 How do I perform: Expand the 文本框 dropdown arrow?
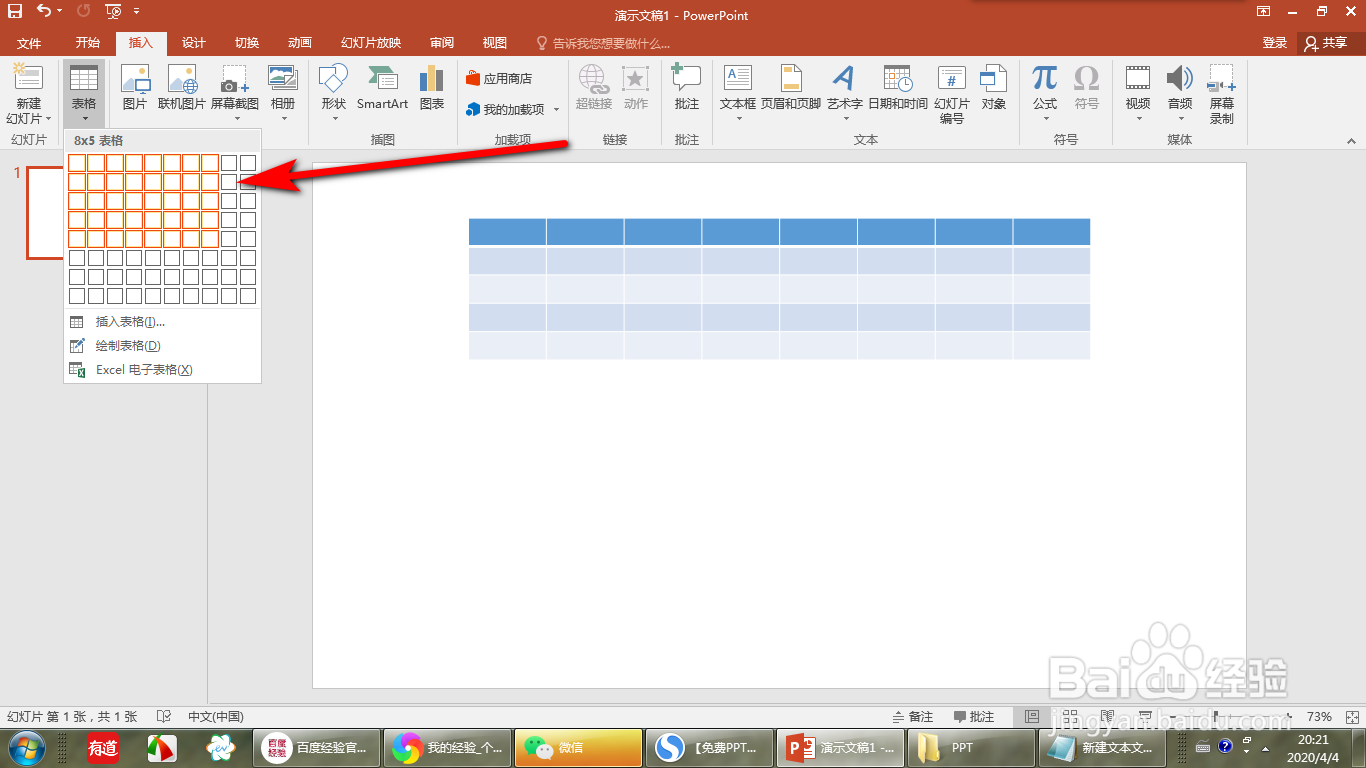(x=738, y=119)
